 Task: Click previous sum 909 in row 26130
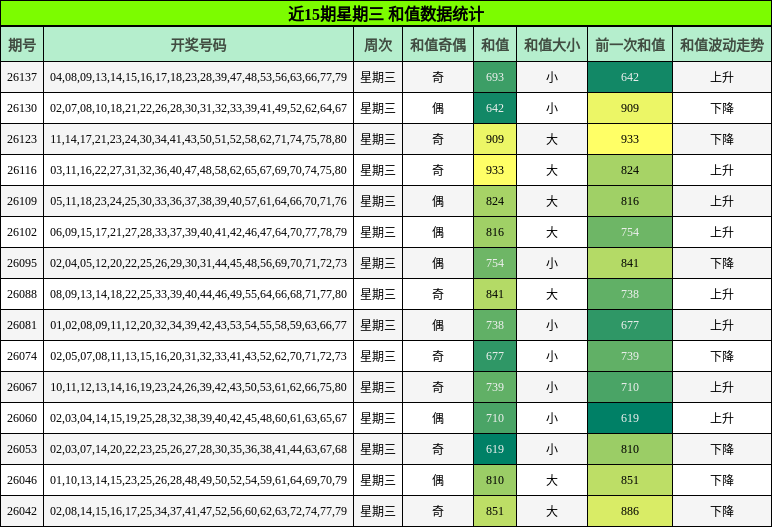630,108
